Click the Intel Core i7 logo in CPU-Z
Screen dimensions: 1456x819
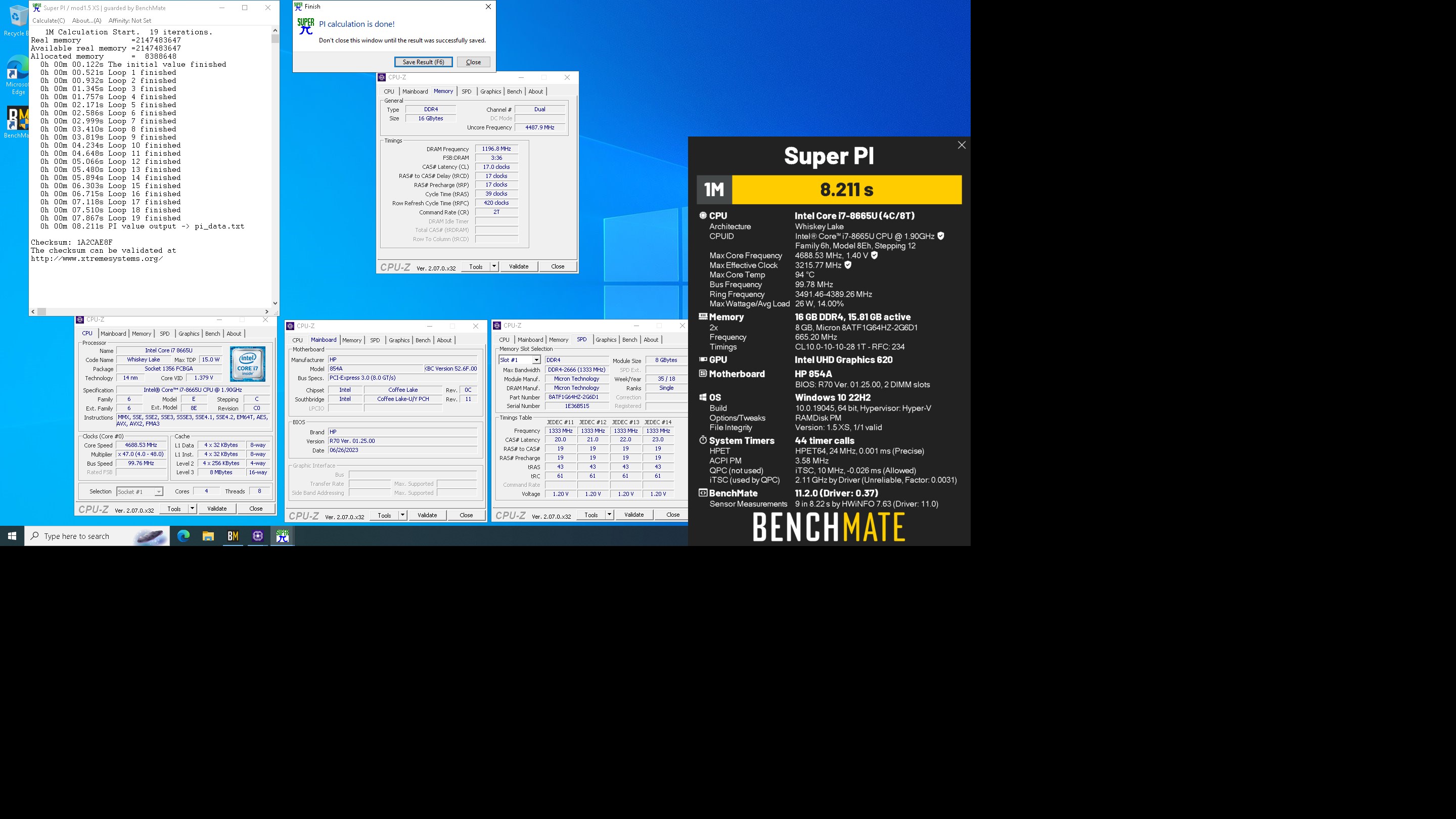pyautogui.click(x=248, y=364)
